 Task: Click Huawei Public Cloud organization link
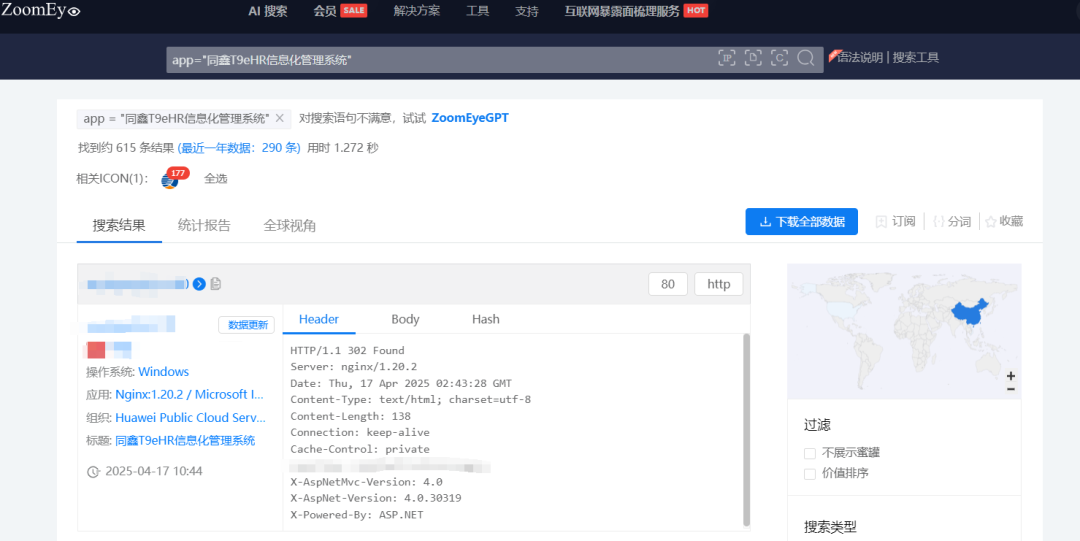point(190,418)
